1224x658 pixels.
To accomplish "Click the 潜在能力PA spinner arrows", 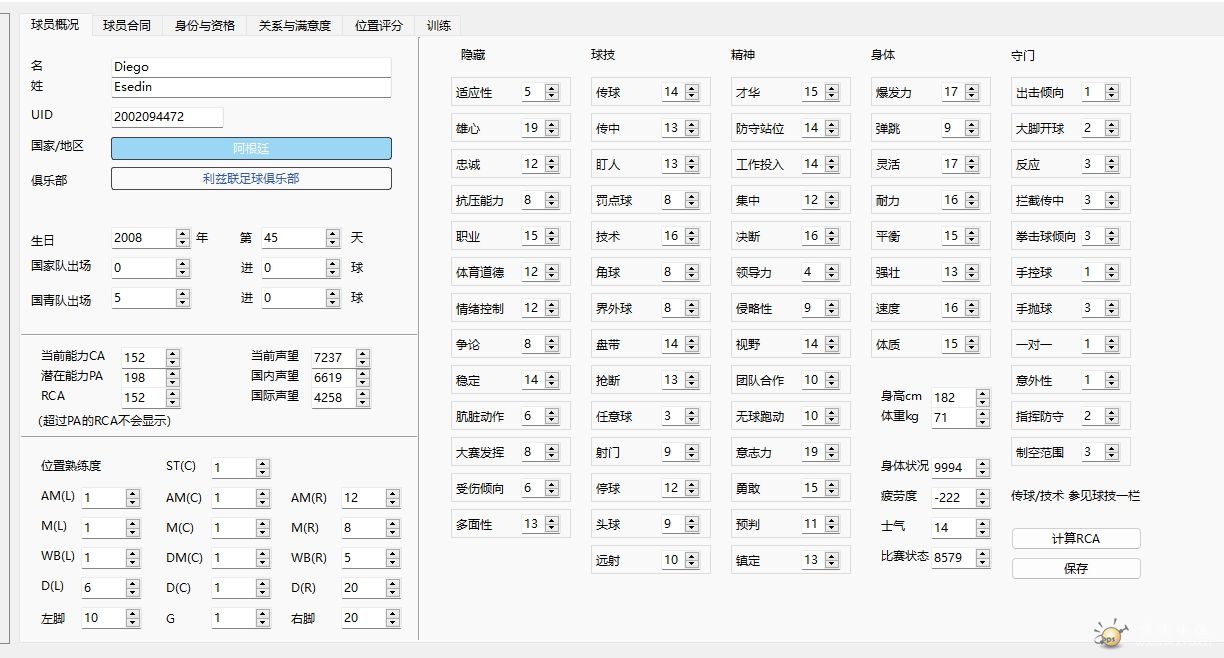I will pyautogui.click(x=172, y=377).
